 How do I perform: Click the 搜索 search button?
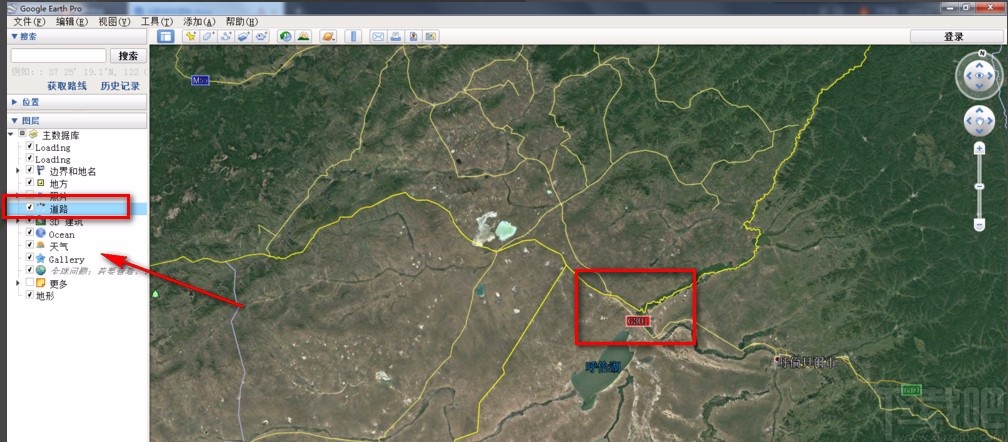(x=129, y=56)
